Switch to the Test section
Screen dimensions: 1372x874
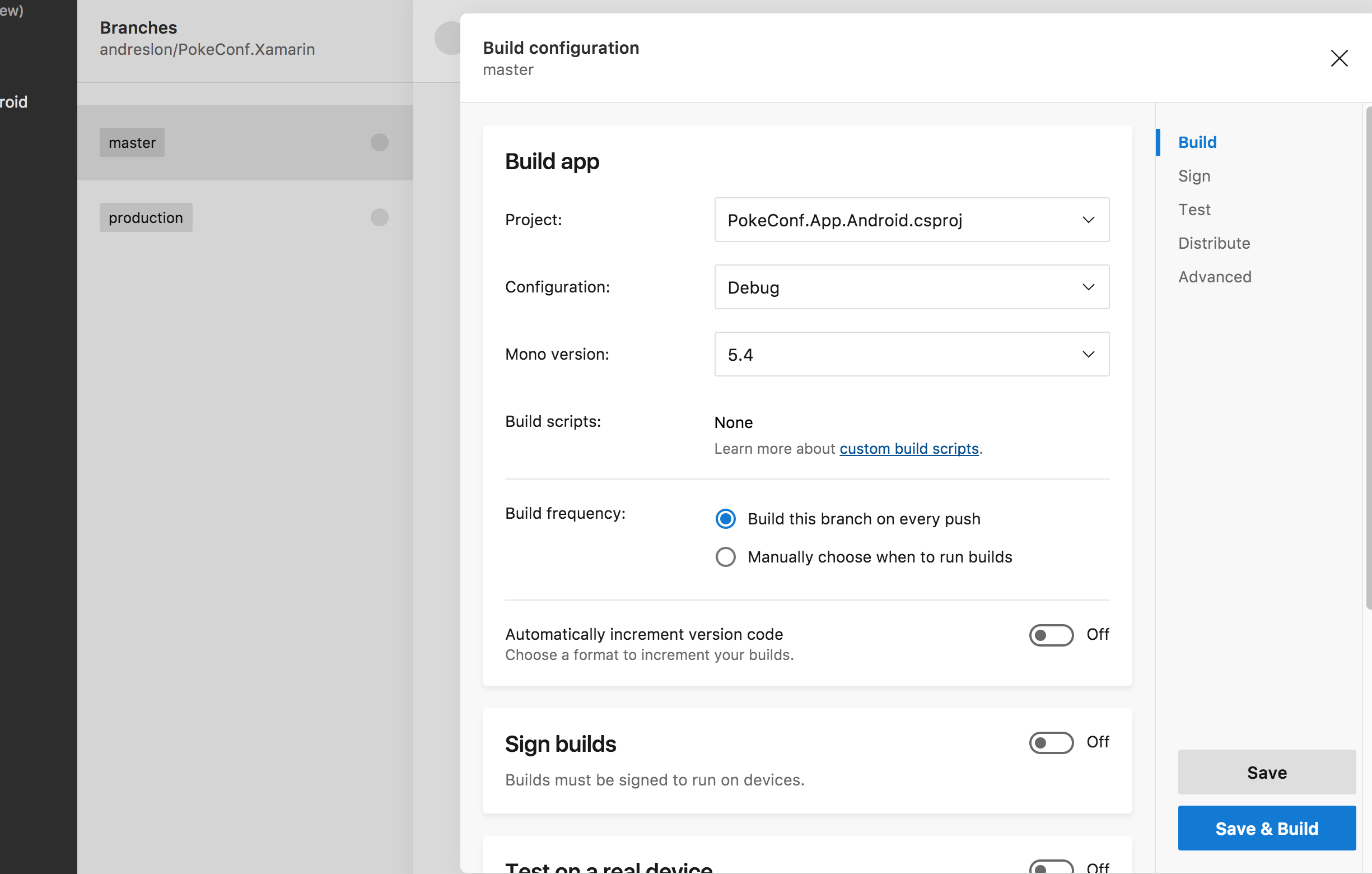click(x=1194, y=210)
